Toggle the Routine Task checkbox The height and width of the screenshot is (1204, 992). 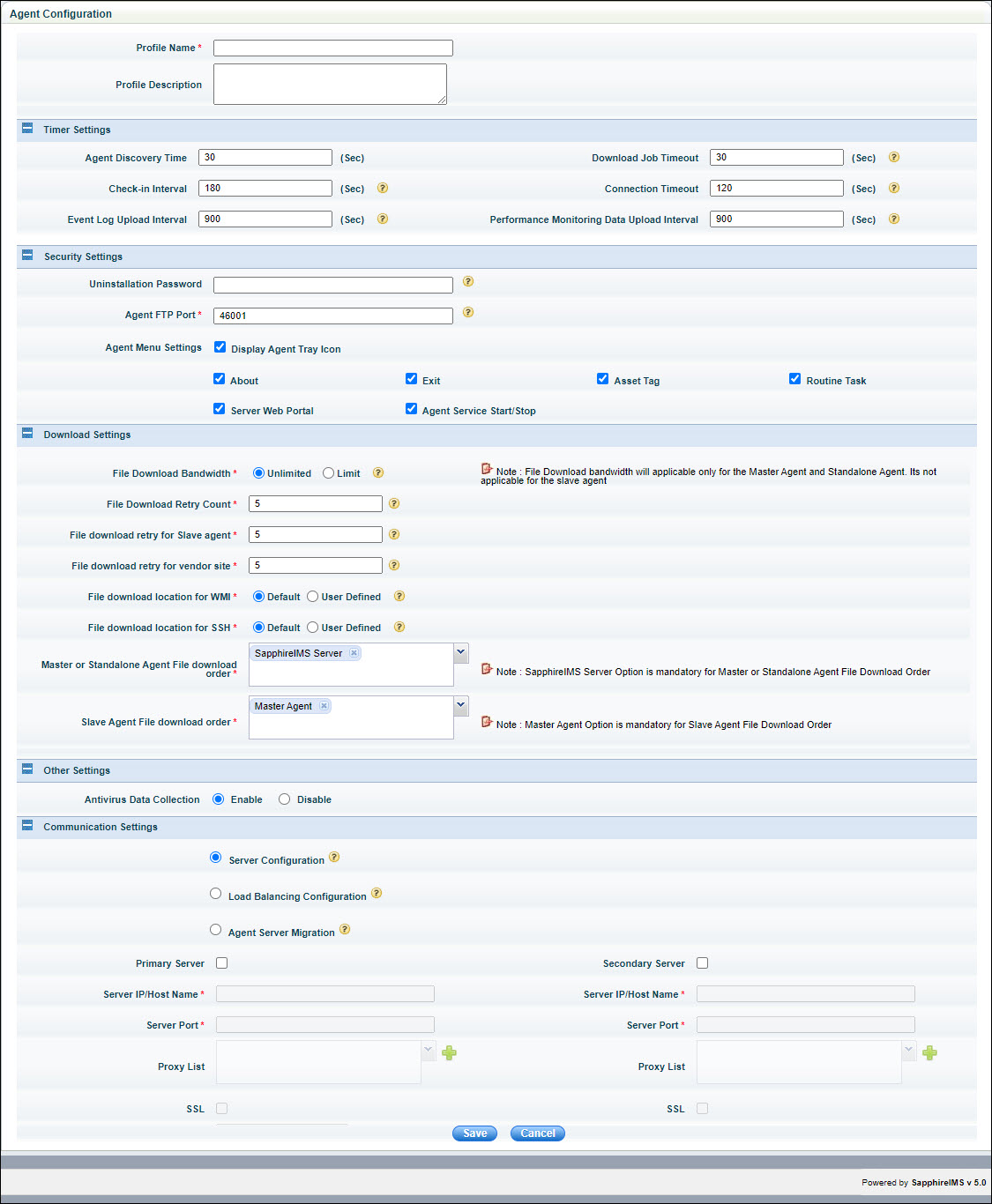(x=794, y=379)
